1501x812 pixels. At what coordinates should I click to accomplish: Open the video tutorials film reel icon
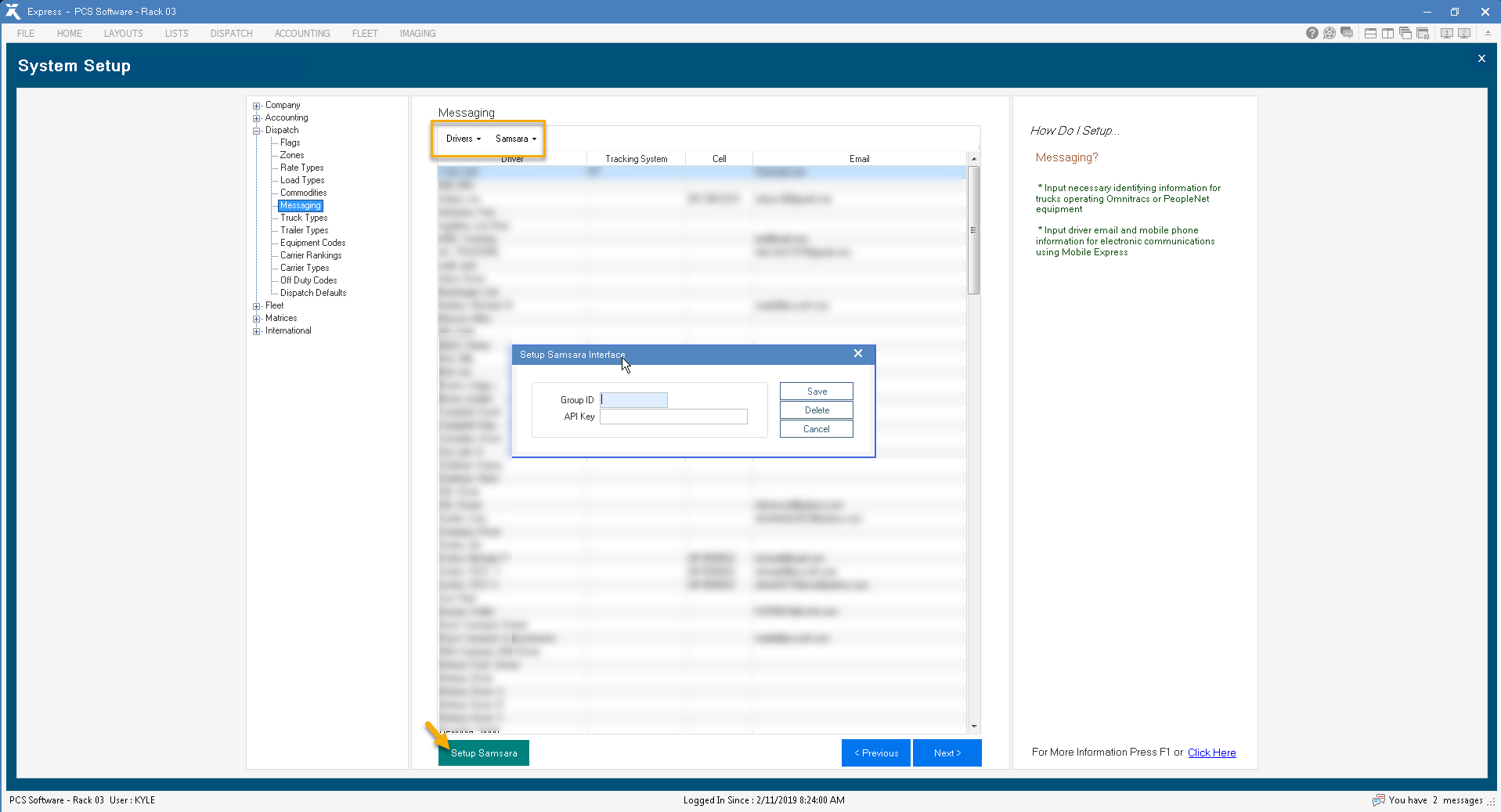pyautogui.click(x=1329, y=33)
